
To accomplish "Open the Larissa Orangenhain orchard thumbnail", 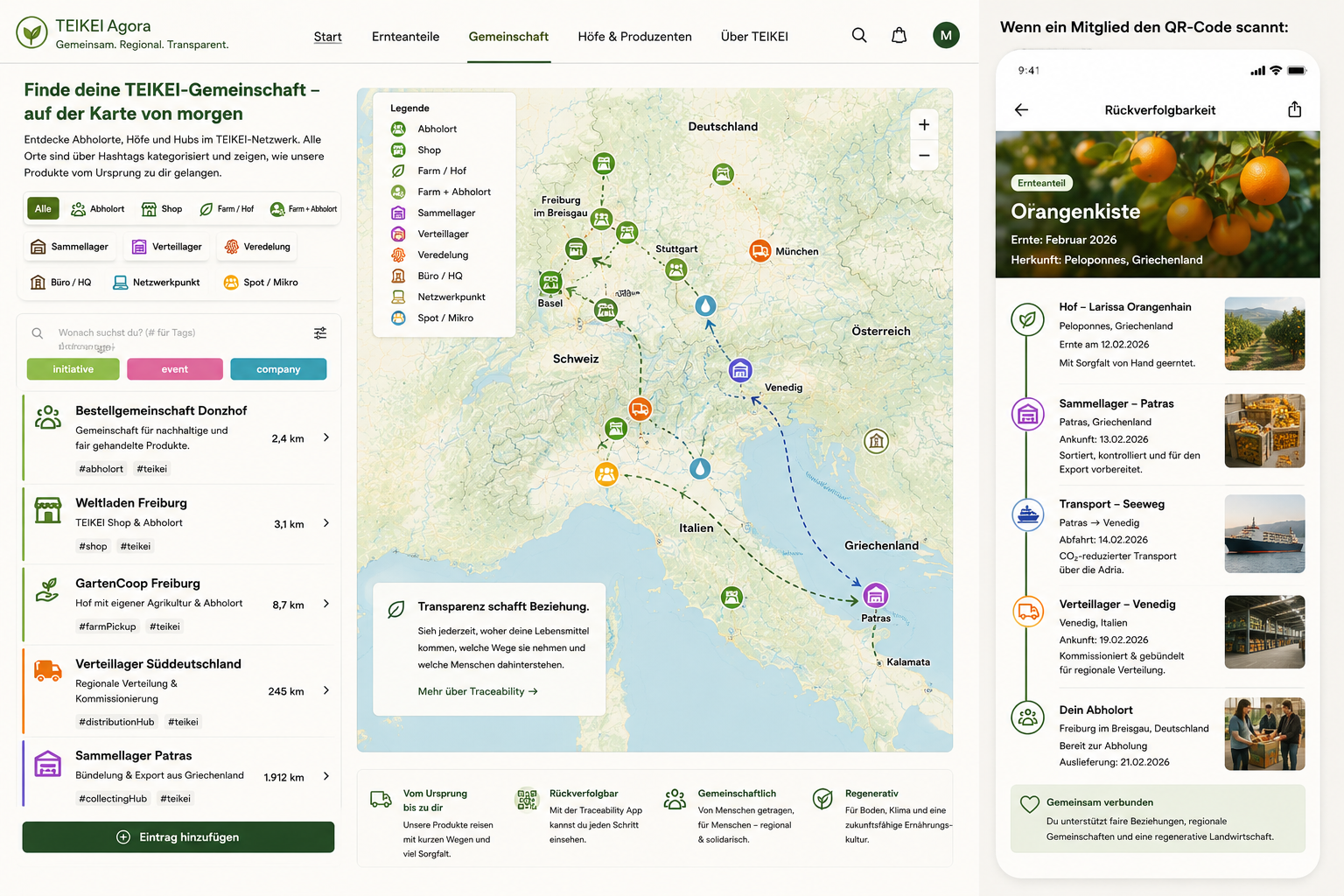I will click(1264, 333).
